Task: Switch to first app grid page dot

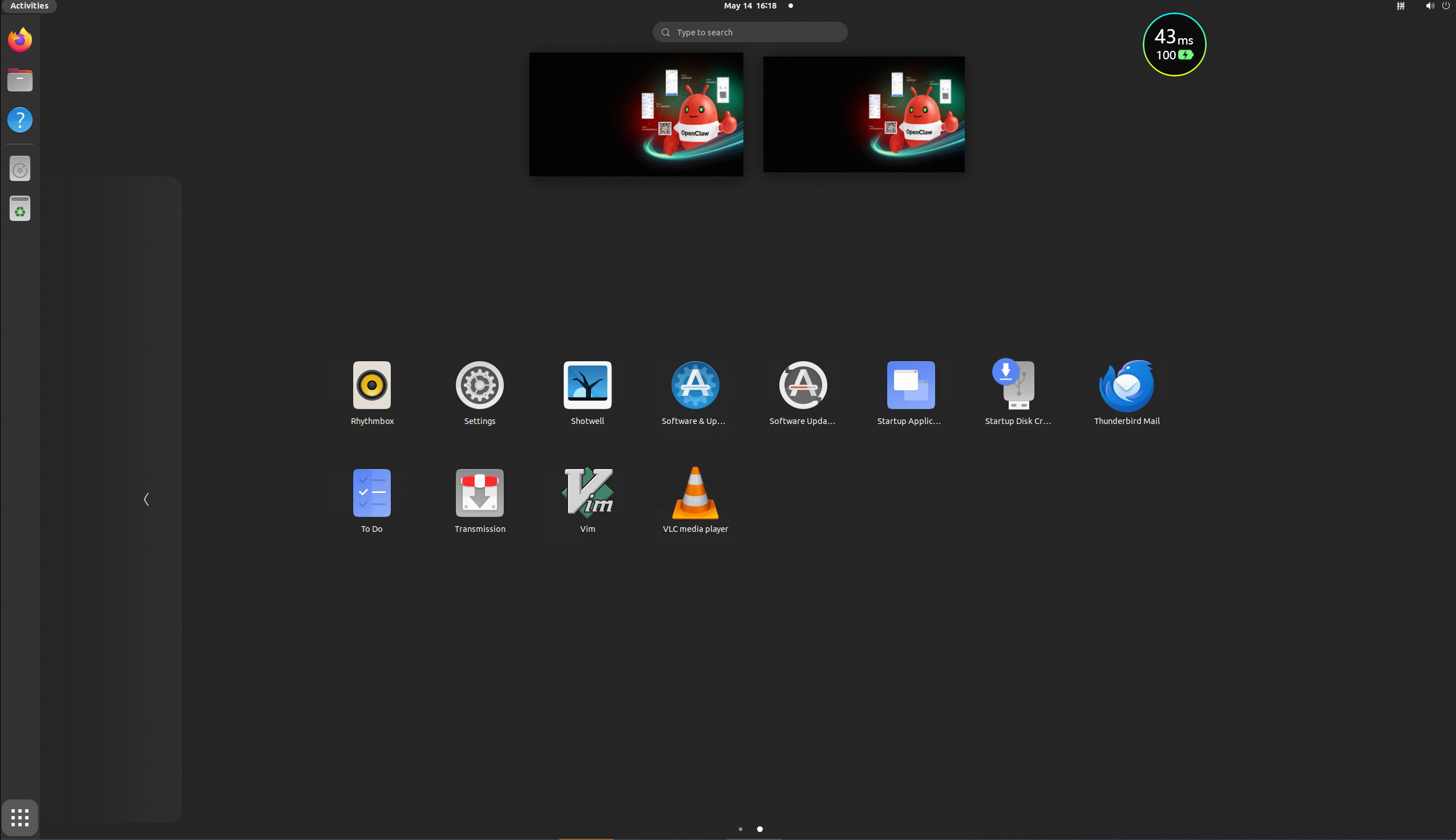Action: coord(741,829)
